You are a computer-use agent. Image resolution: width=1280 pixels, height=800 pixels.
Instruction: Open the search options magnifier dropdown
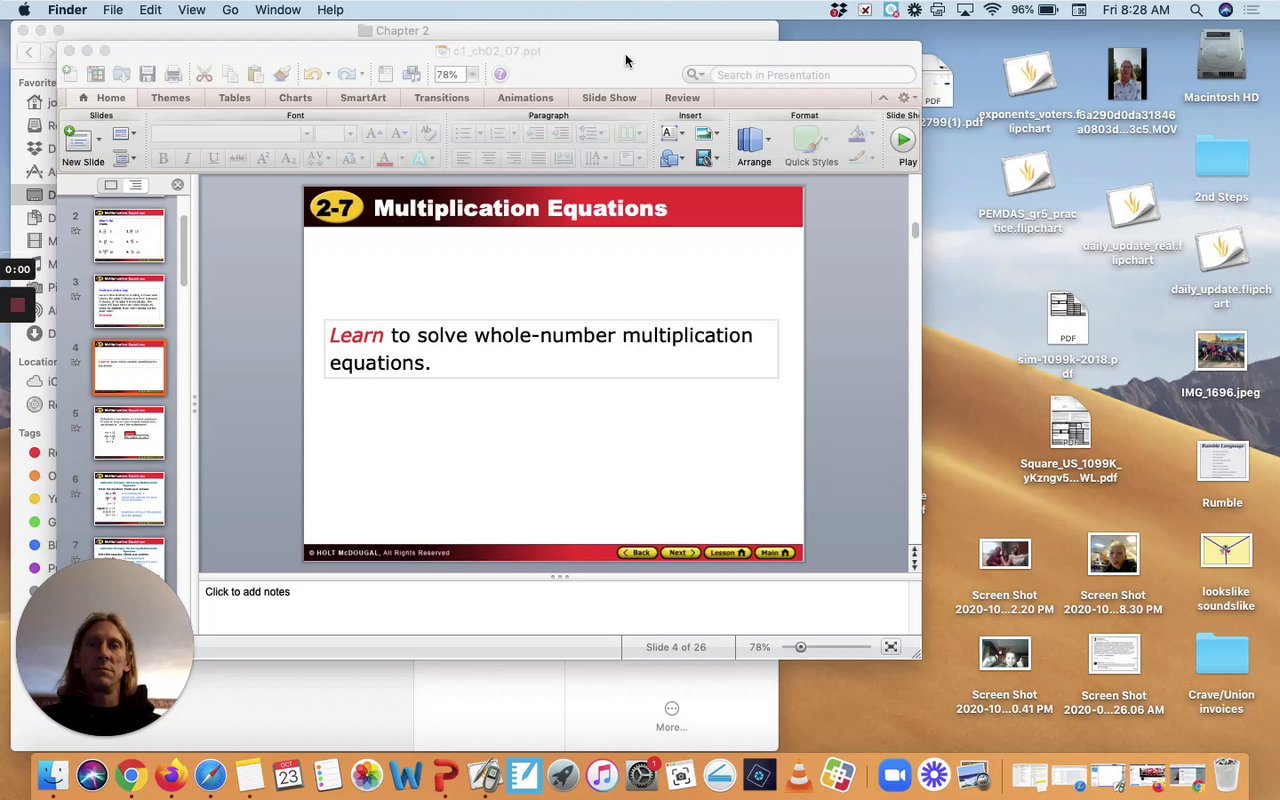point(695,75)
